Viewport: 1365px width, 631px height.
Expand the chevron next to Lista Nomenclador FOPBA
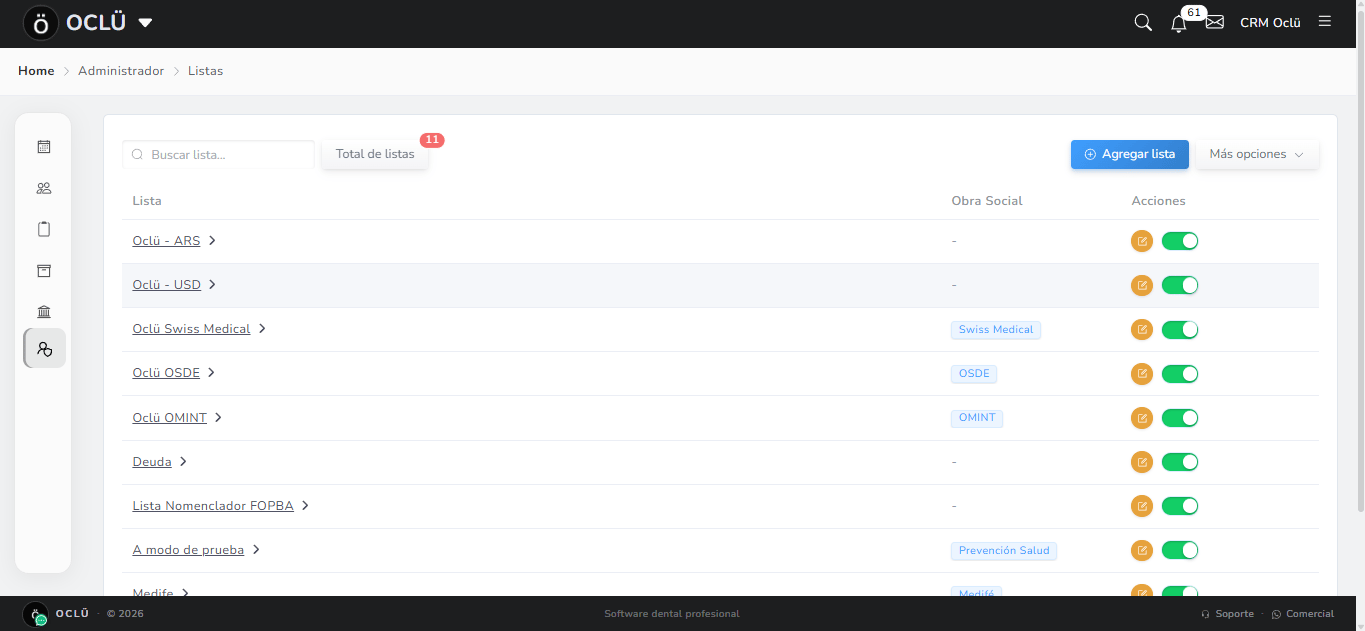click(305, 506)
